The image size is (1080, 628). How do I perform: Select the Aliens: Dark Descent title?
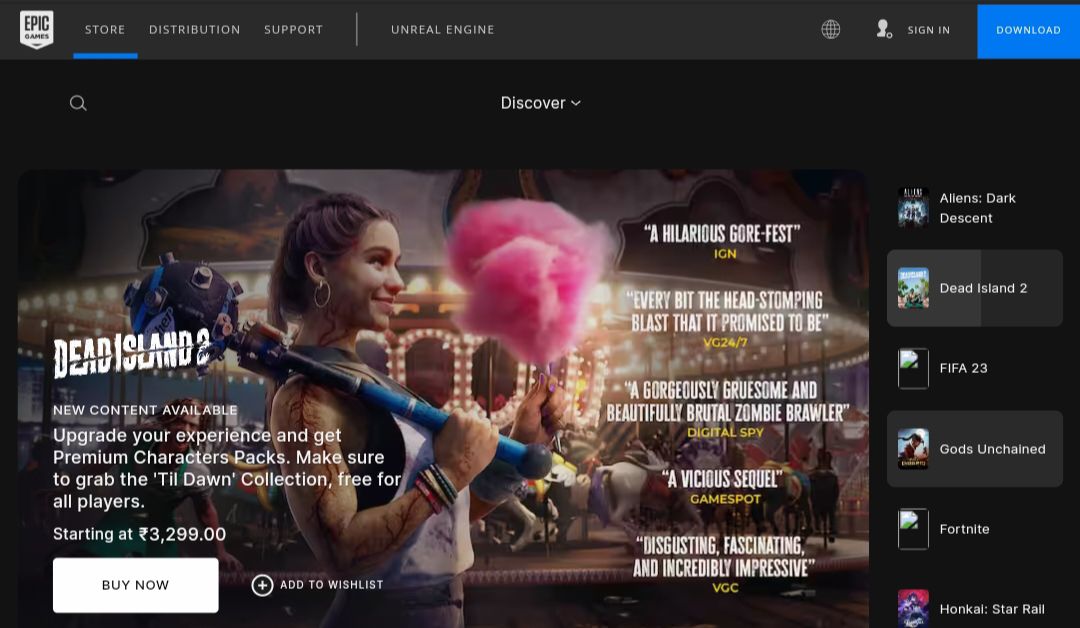click(x=977, y=208)
